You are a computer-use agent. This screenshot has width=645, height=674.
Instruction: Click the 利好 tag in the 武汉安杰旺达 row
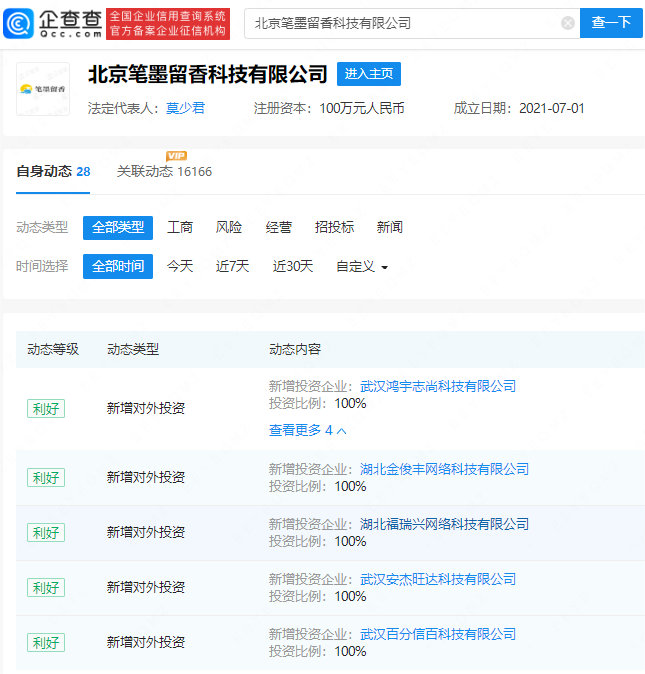[46, 588]
